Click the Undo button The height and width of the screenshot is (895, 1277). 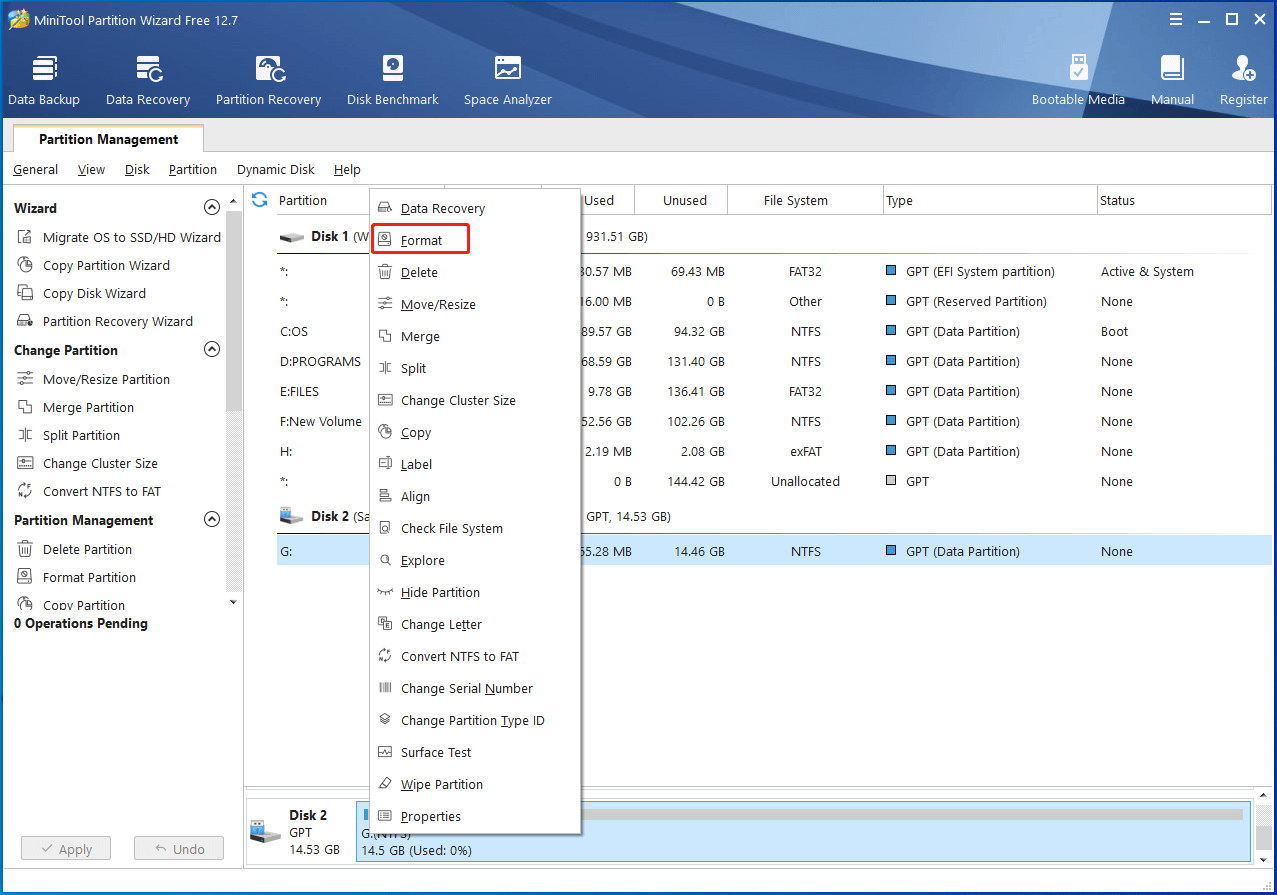point(179,849)
